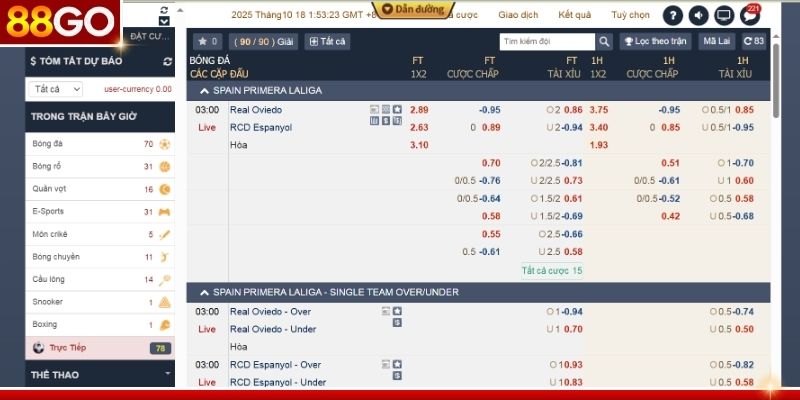Select 1H 1X2 odds 3.40 for RCD Espanyol
This screenshot has height=400, width=800.
click(x=598, y=128)
